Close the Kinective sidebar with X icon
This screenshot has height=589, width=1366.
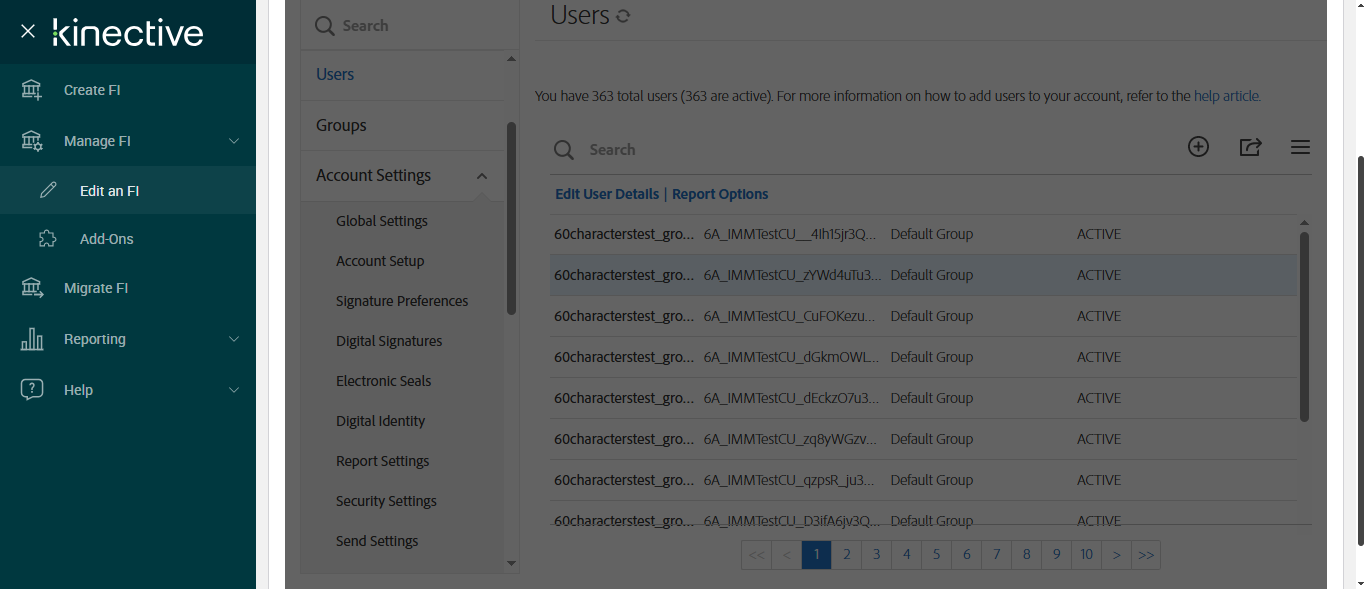coord(28,32)
